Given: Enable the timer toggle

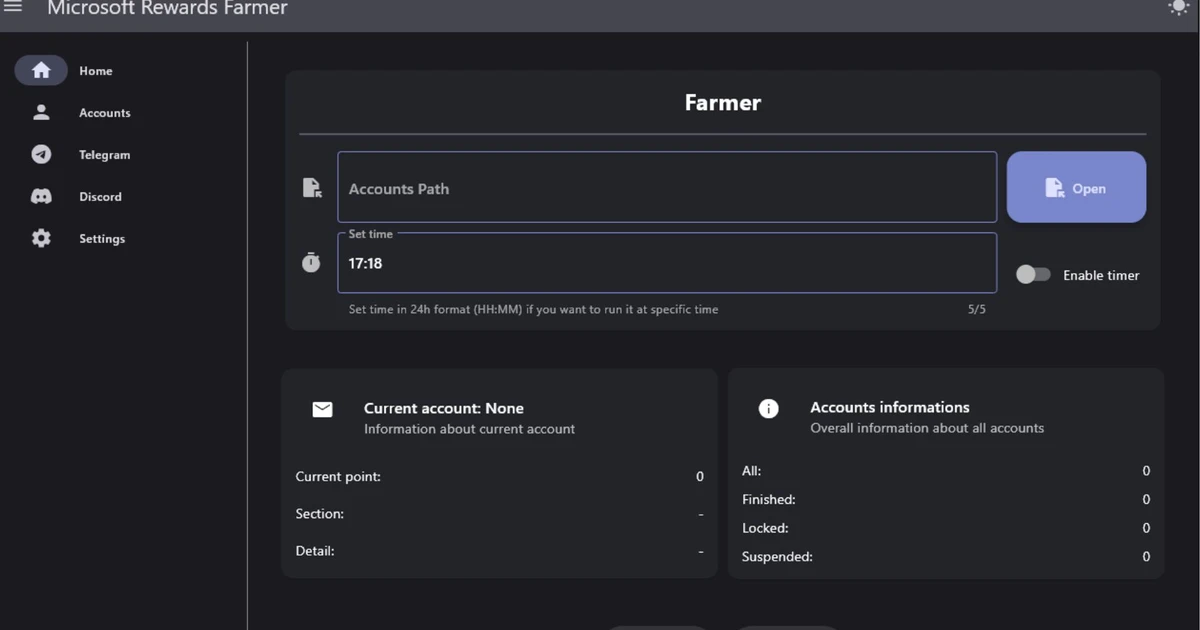Looking at the screenshot, I should tap(1033, 273).
